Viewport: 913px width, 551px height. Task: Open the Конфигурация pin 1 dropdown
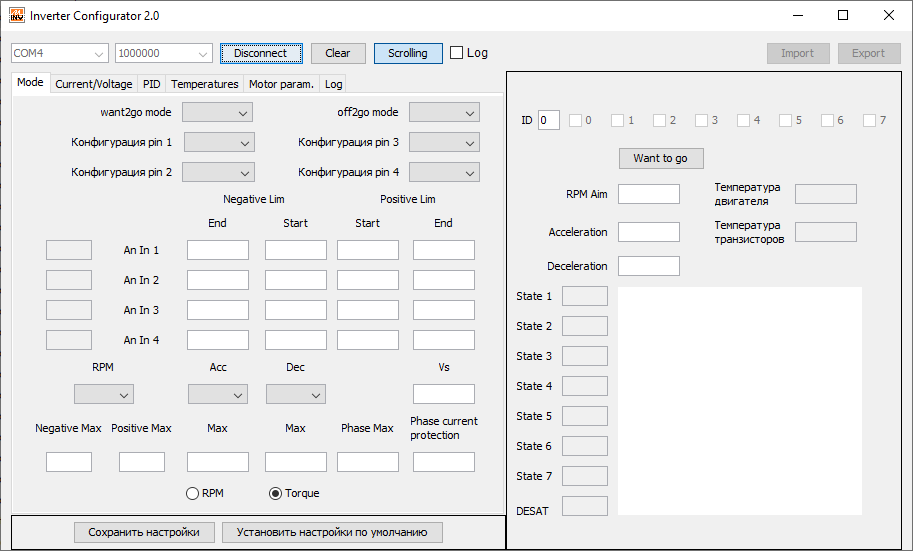pyautogui.click(x=219, y=143)
